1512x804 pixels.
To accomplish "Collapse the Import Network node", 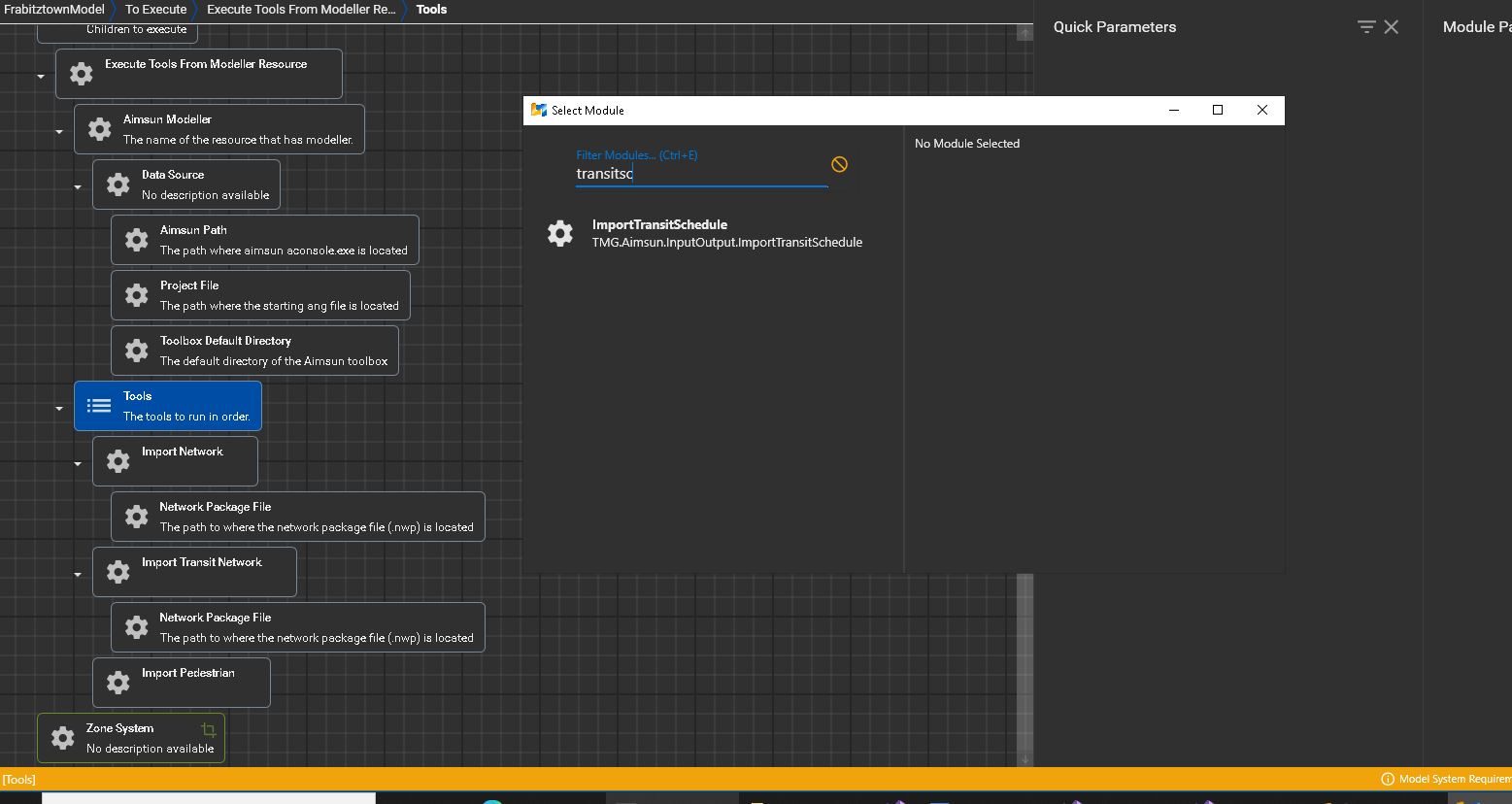I will (77, 464).
